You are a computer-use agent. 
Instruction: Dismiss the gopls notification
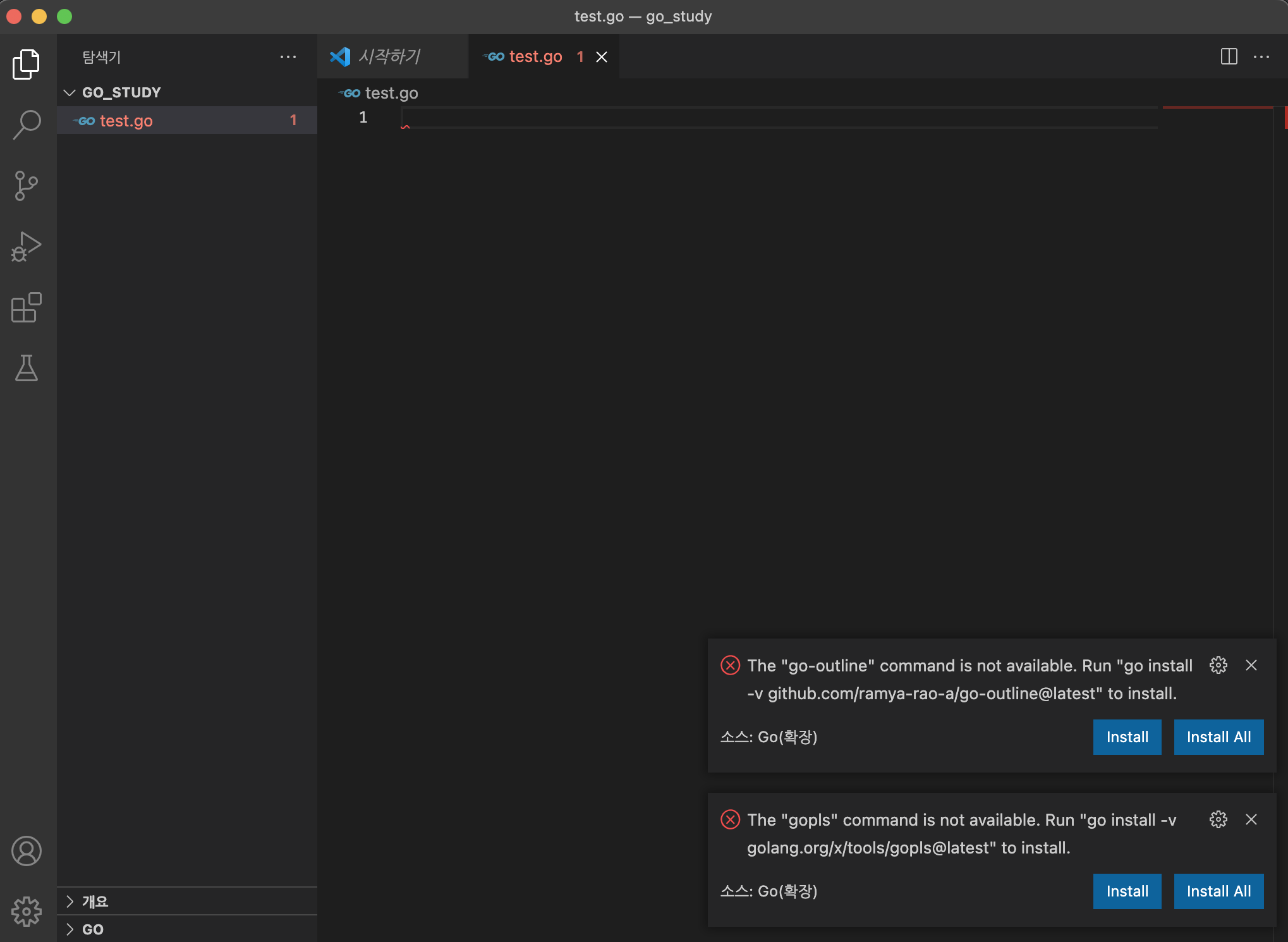[1251, 819]
